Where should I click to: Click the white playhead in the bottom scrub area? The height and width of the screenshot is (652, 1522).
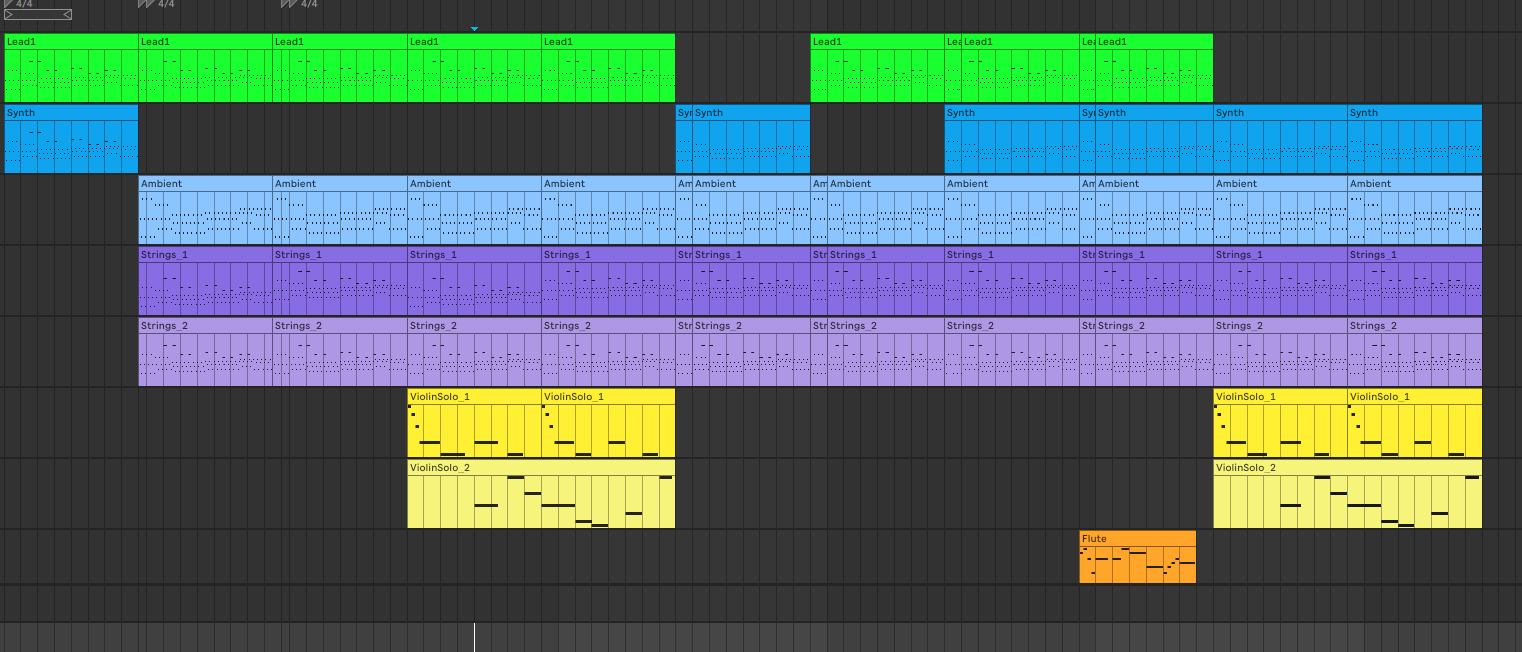(474, 637)
